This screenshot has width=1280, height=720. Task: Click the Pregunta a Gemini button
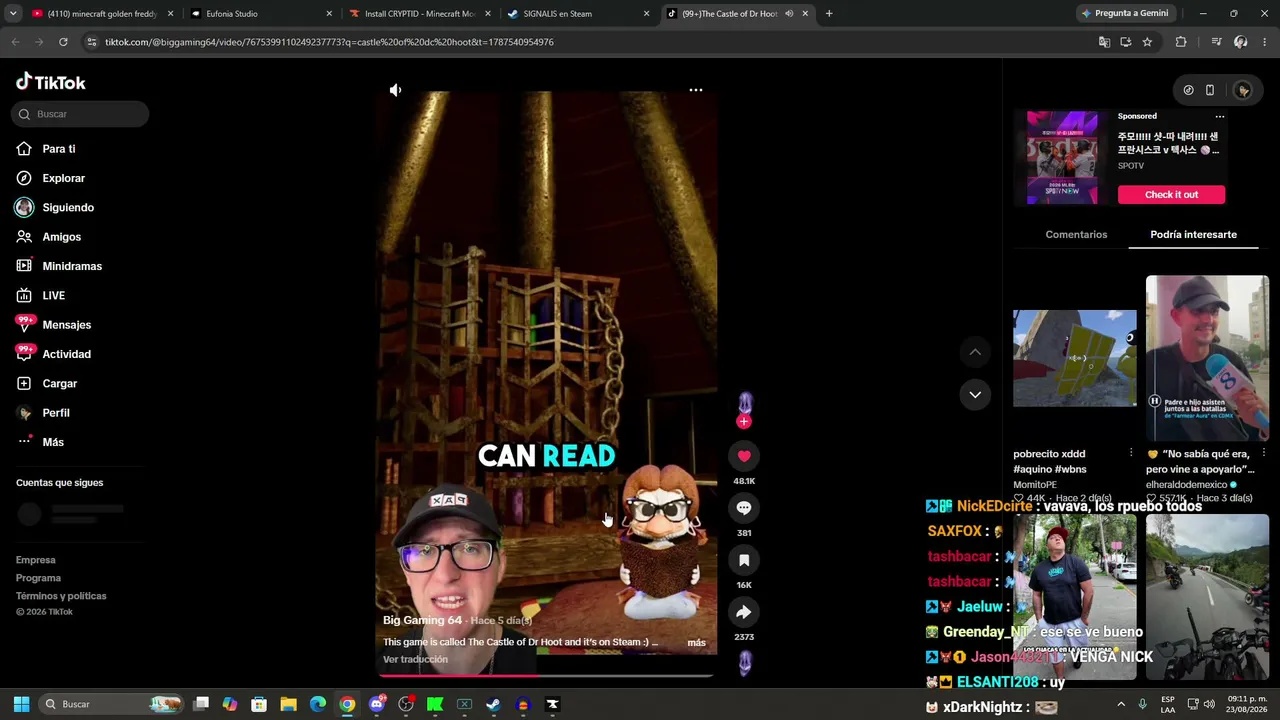(x=1124, y=14)
